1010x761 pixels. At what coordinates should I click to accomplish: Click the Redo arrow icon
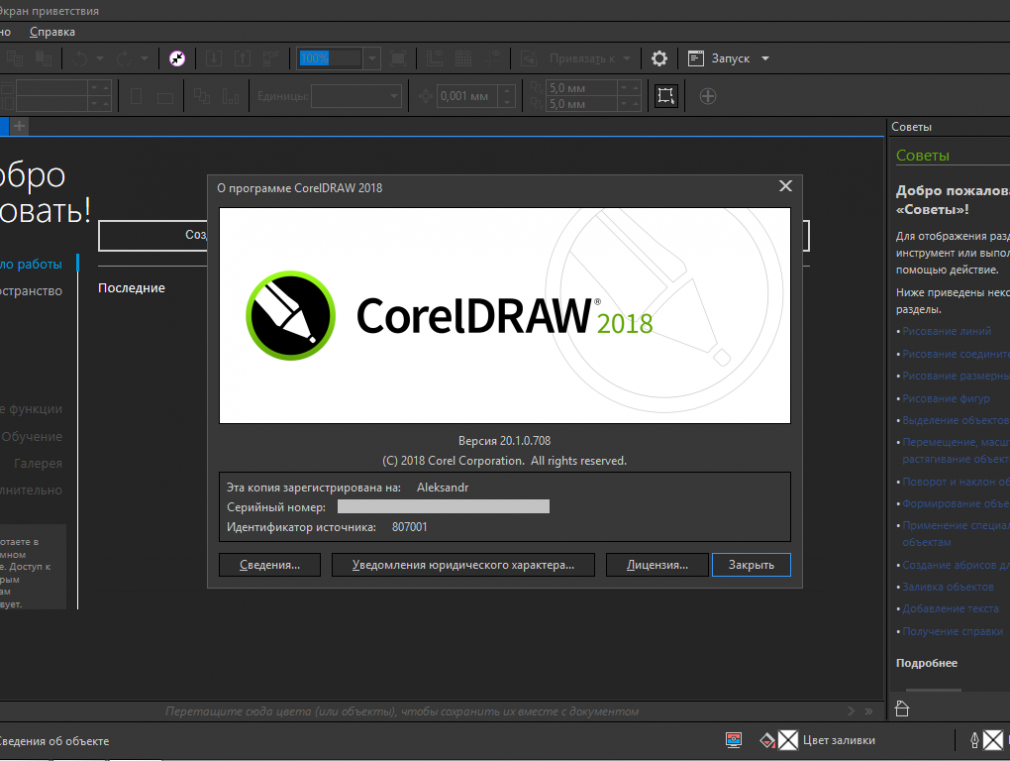pyautogui.click(x=124, y=59)
